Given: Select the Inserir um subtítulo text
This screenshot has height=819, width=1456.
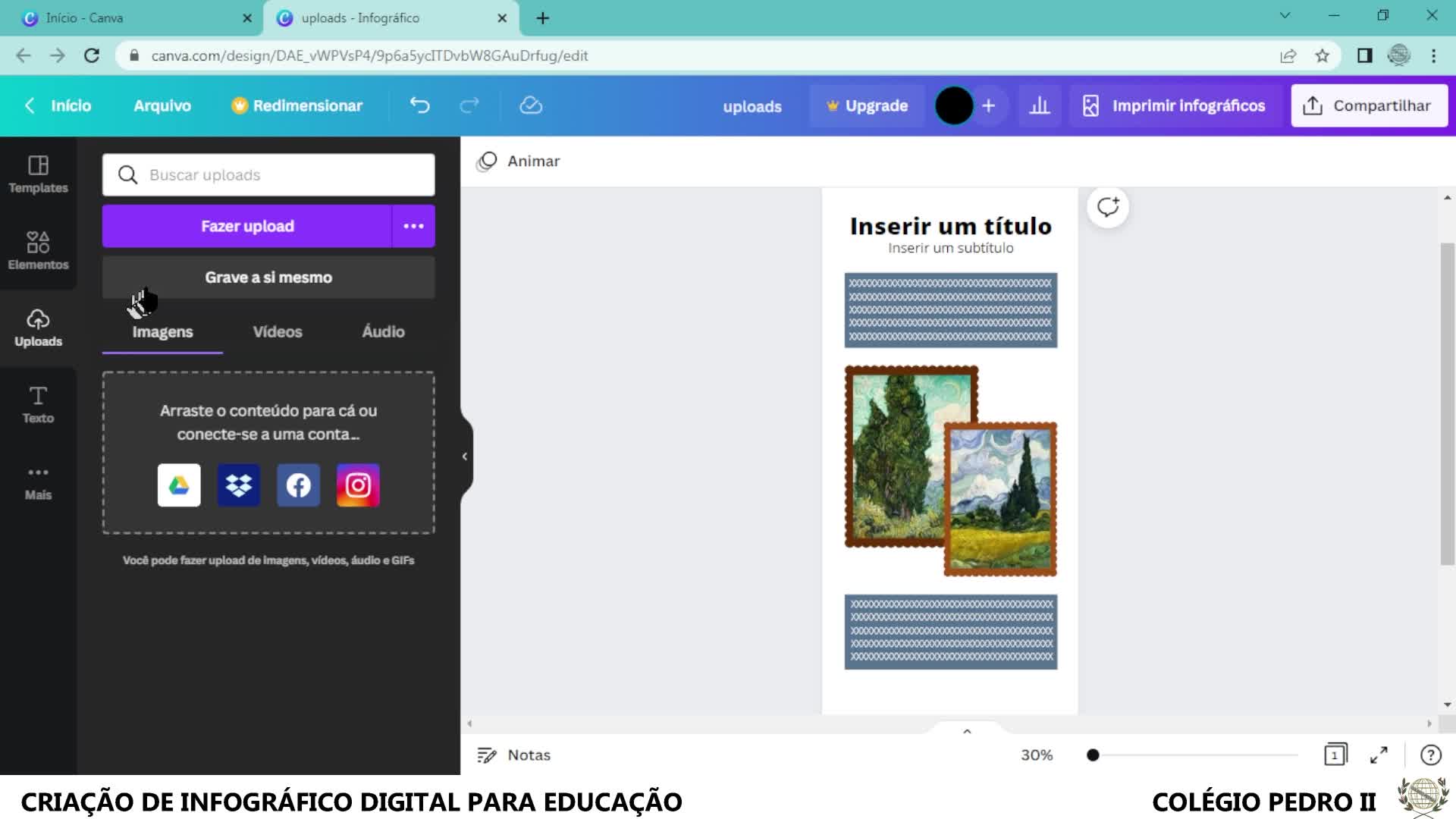Looking at the screenshot, I should [x=950, y=248].
